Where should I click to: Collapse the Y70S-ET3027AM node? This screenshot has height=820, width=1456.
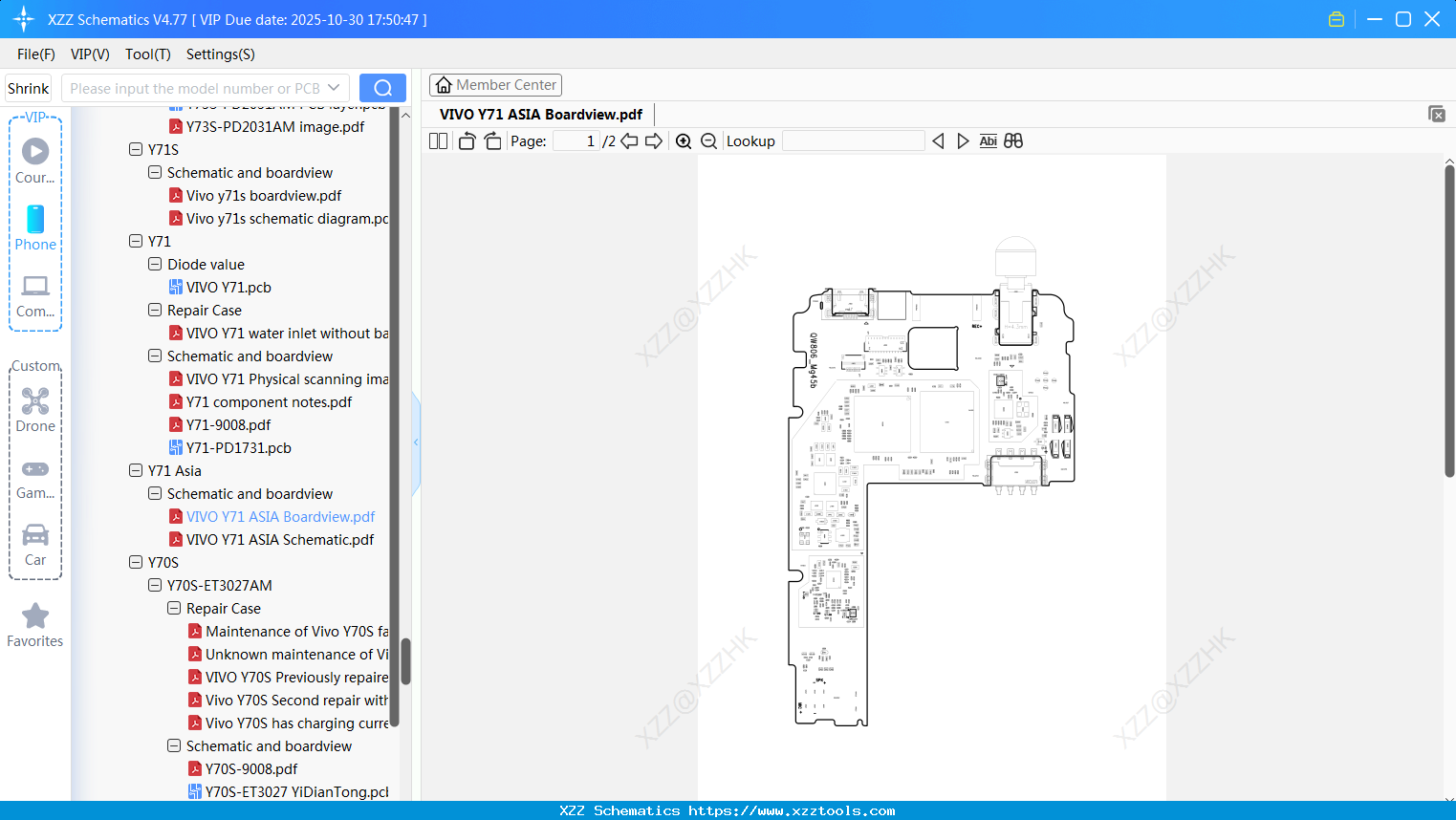click(155, 585)
